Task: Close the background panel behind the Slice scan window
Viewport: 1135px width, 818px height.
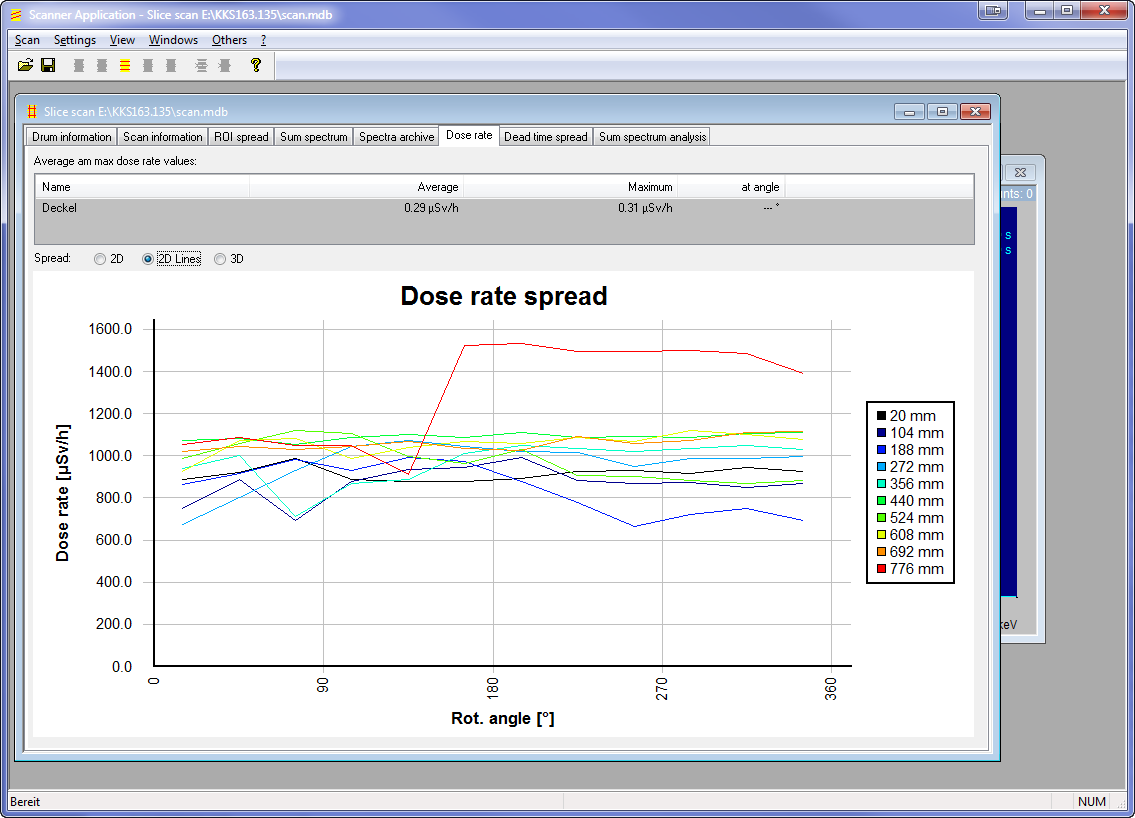Action: coord(1021,172)
